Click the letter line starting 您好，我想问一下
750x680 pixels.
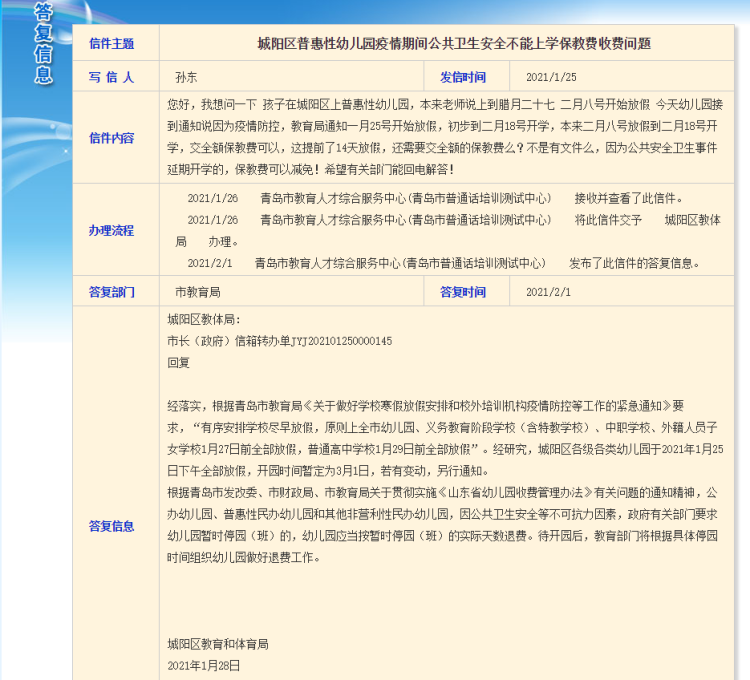(x=445, y=104)
